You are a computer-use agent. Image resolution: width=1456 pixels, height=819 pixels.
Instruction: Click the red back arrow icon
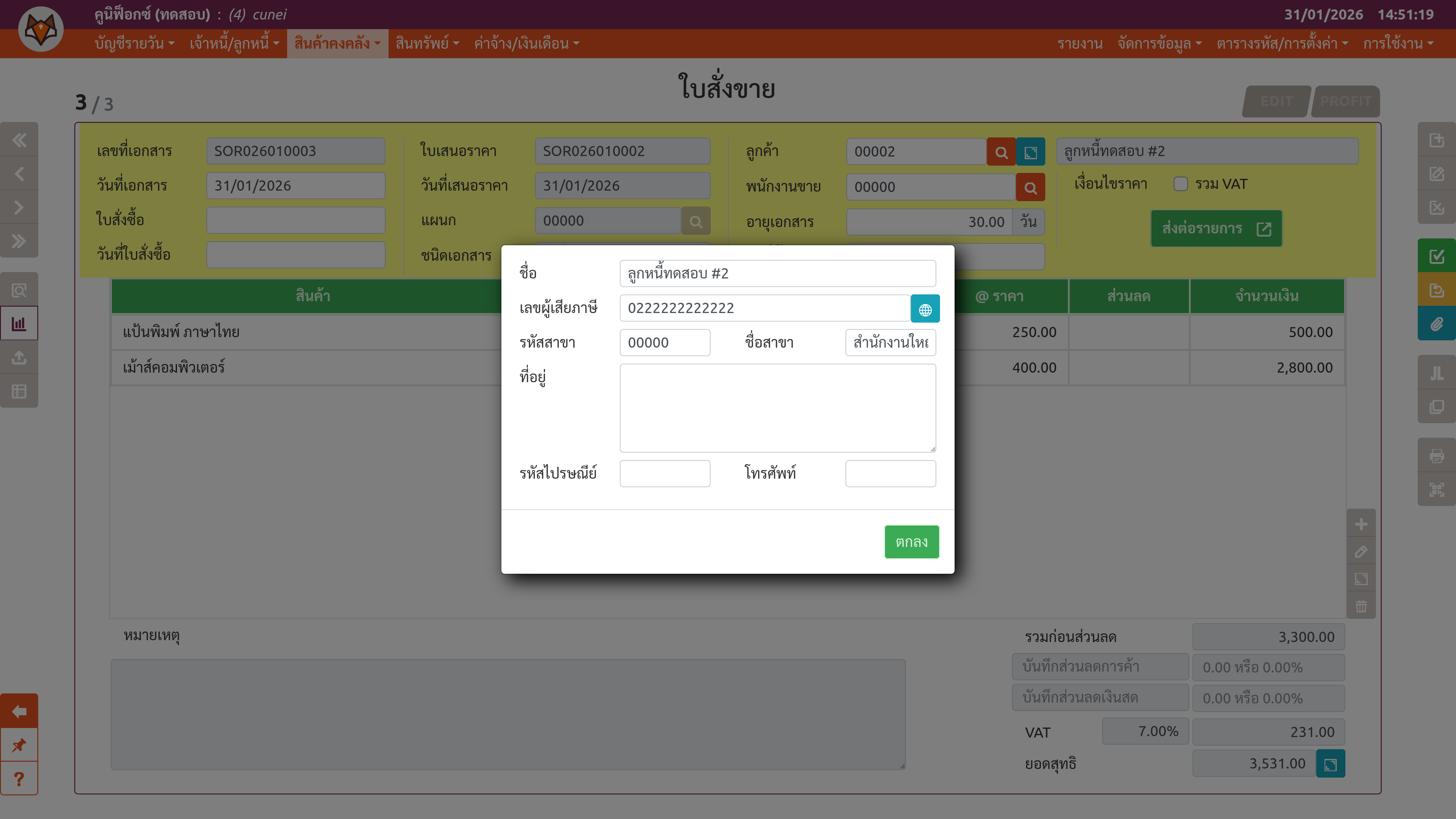coord(19,711)
